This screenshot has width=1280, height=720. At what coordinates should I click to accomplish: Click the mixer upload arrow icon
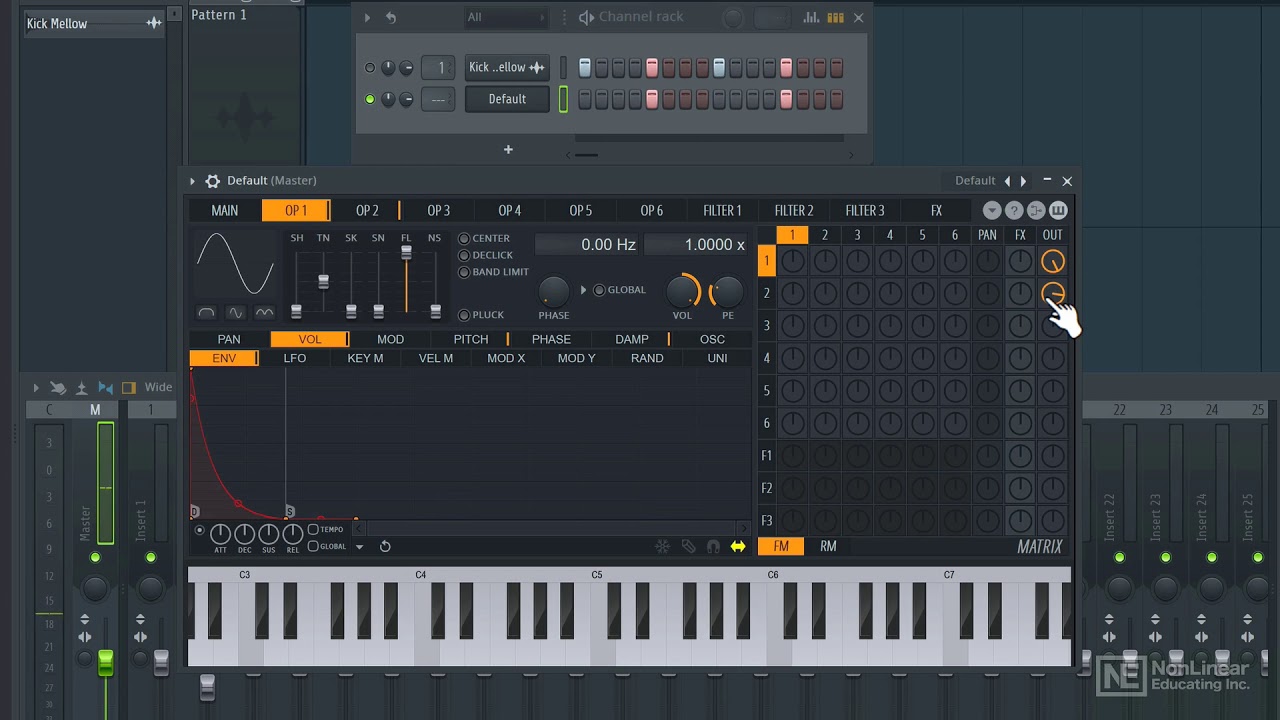[82, 388]
